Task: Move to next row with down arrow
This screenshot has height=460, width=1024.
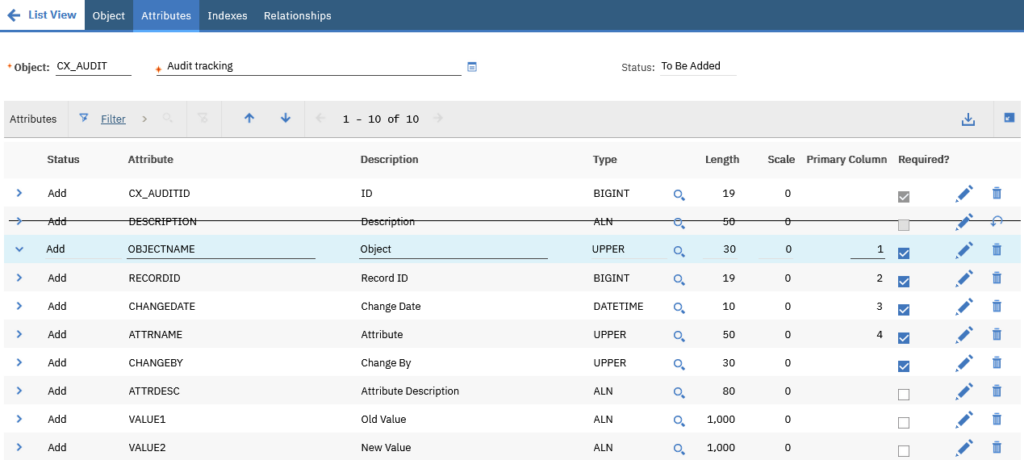Action: [x=285, y=118]
